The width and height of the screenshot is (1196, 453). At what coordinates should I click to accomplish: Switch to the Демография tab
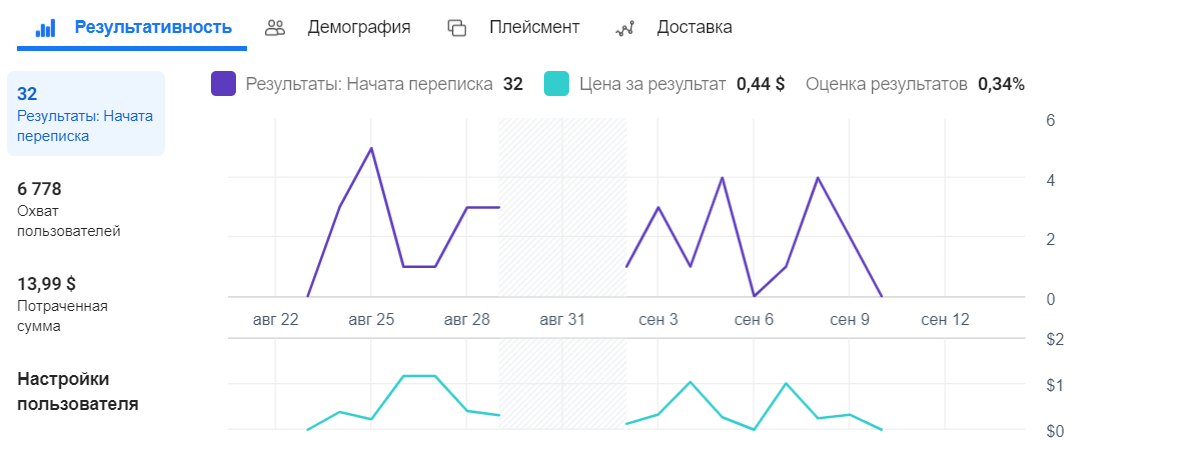(358, 27)
